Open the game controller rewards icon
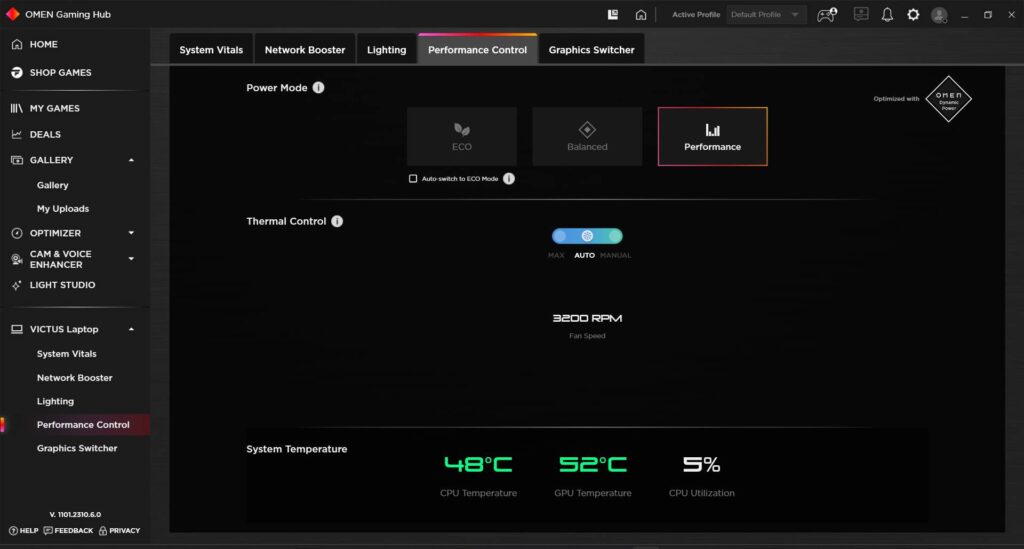The image size is (1024, 549). click(x=827, y=14)
